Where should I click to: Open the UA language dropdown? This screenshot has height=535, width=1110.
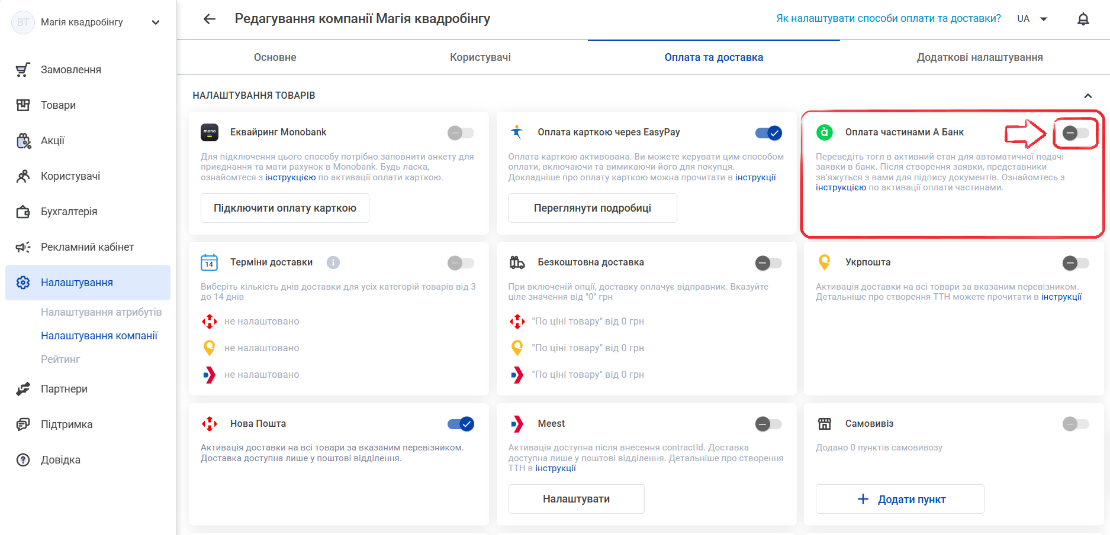point(1032,19)
